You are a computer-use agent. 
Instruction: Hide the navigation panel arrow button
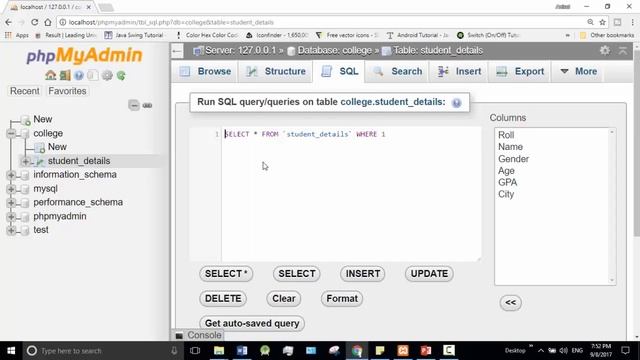pyautogui.click(x=177, y=51)
